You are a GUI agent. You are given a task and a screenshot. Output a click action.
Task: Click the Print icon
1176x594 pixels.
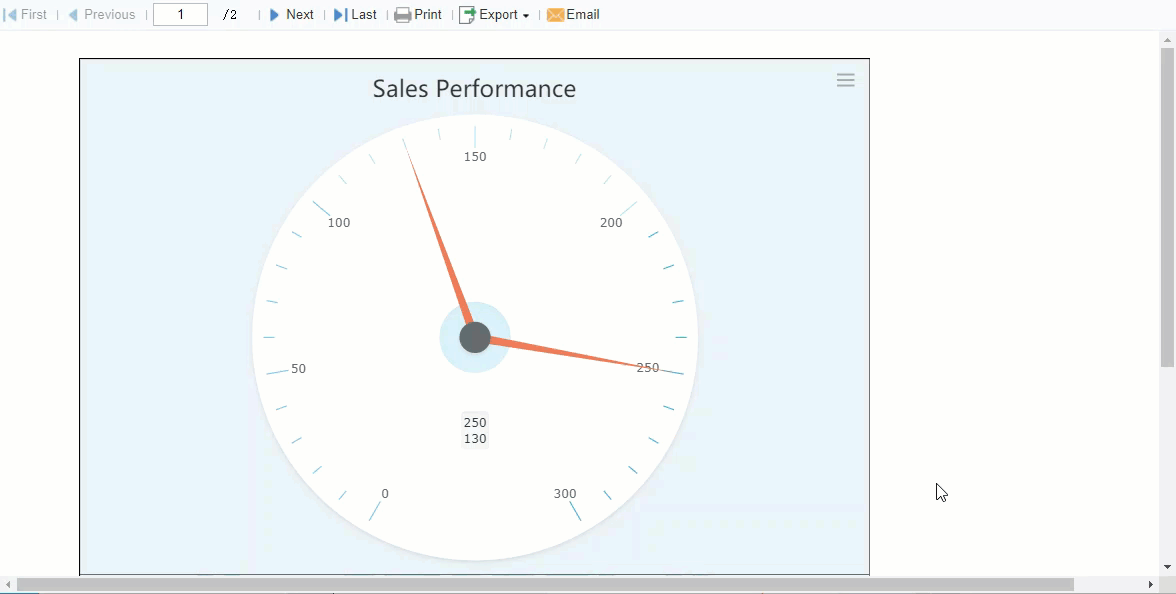[402, 15]
